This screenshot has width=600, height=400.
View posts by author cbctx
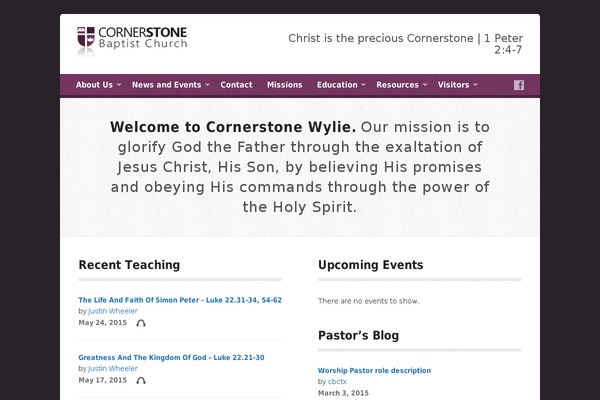(x=337, y=381)
